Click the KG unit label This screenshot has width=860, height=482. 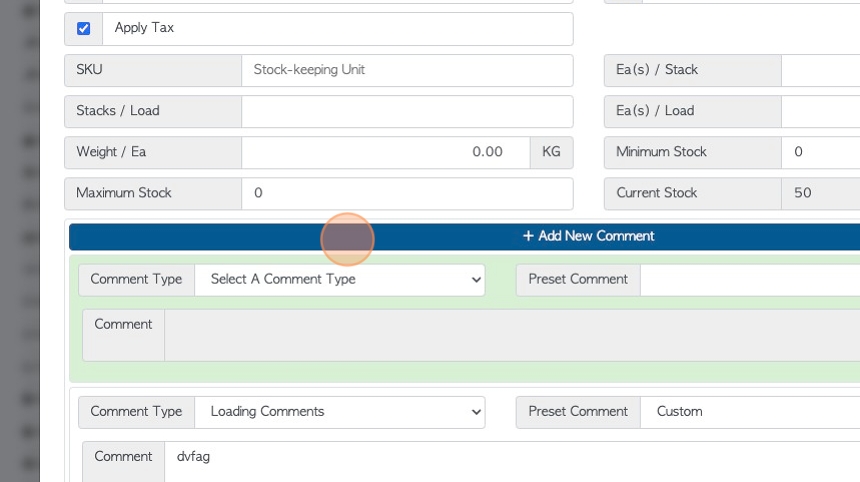(x=551, y=152)
